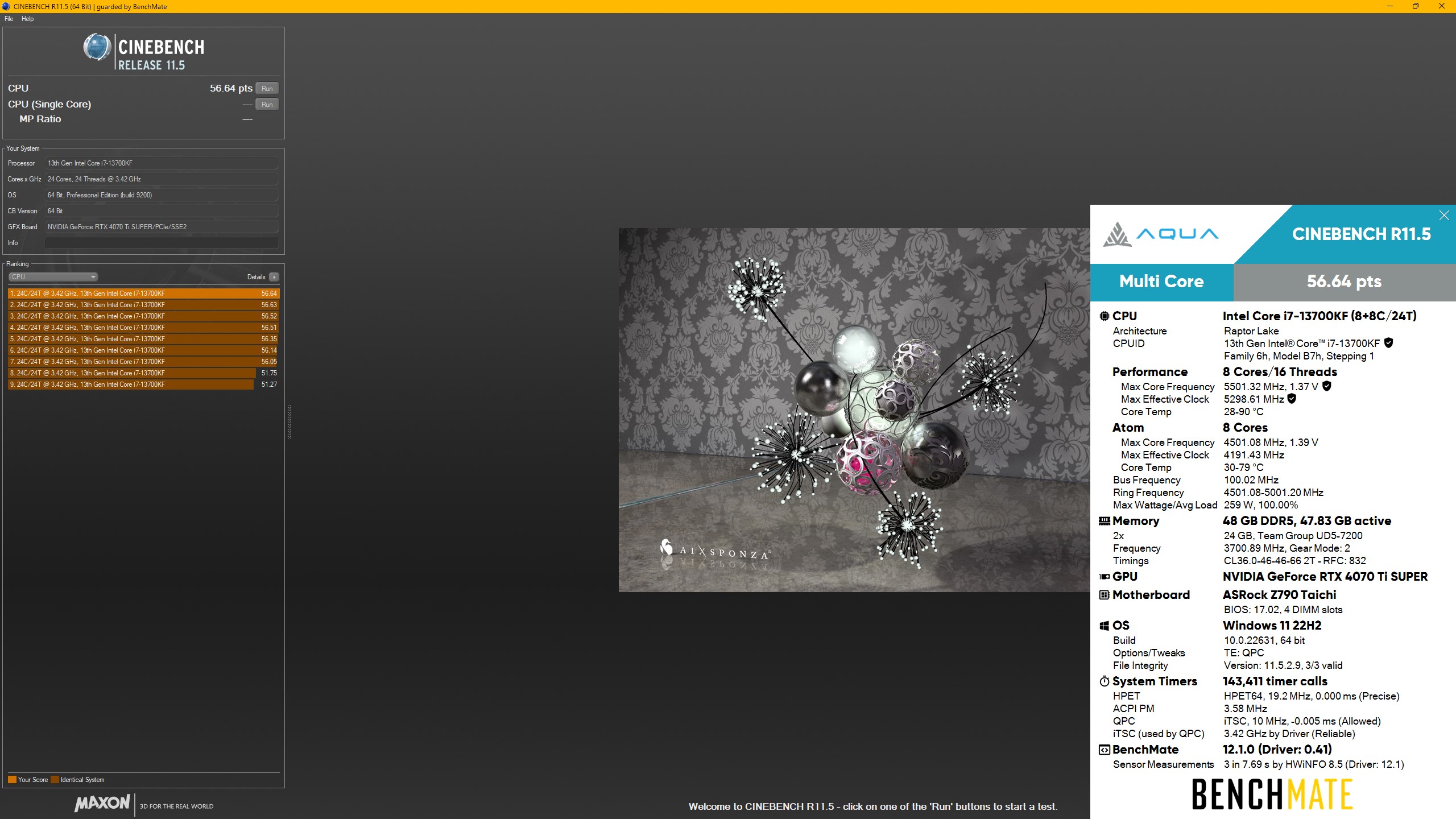Click the Identical System brown legend swatch
The height and width of the screenshot is (819, 1456).
coord(55,780)
